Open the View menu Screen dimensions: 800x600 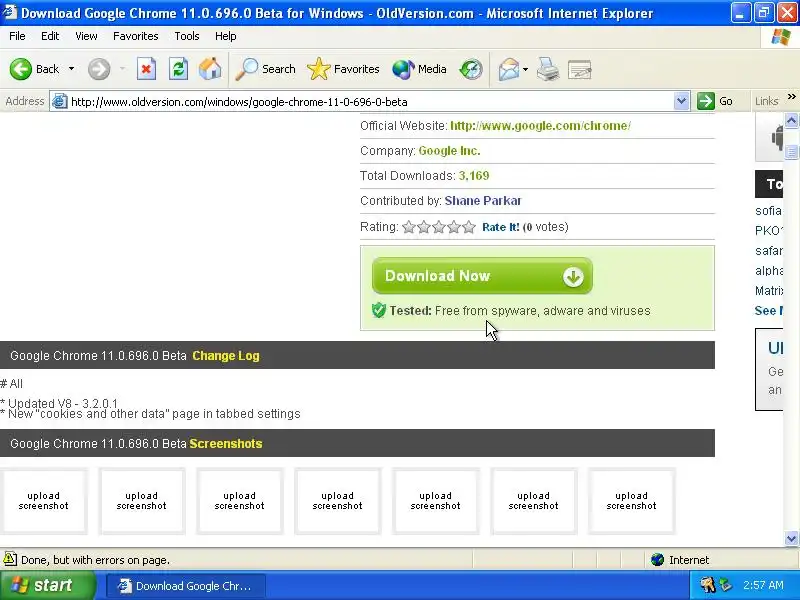click(86, 36)
